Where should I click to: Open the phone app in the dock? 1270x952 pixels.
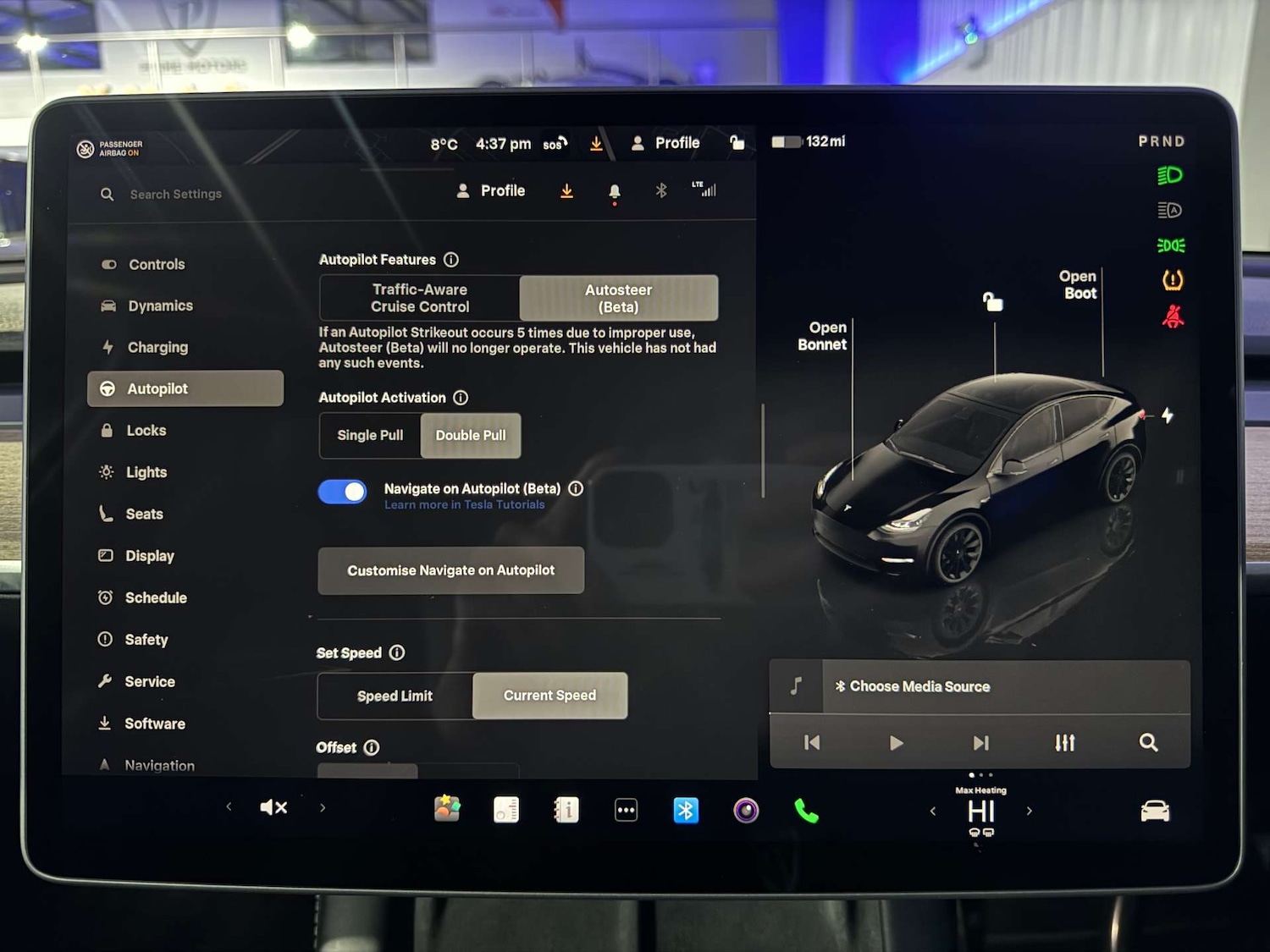tap(805, 810)
